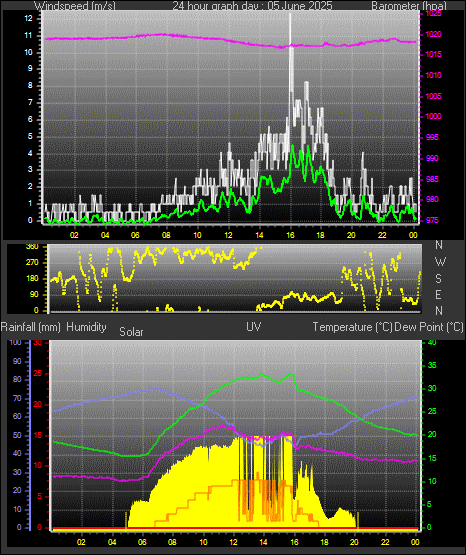
Task: Click the 12 value on windspeed axis
Action: (x=28, y=18)
